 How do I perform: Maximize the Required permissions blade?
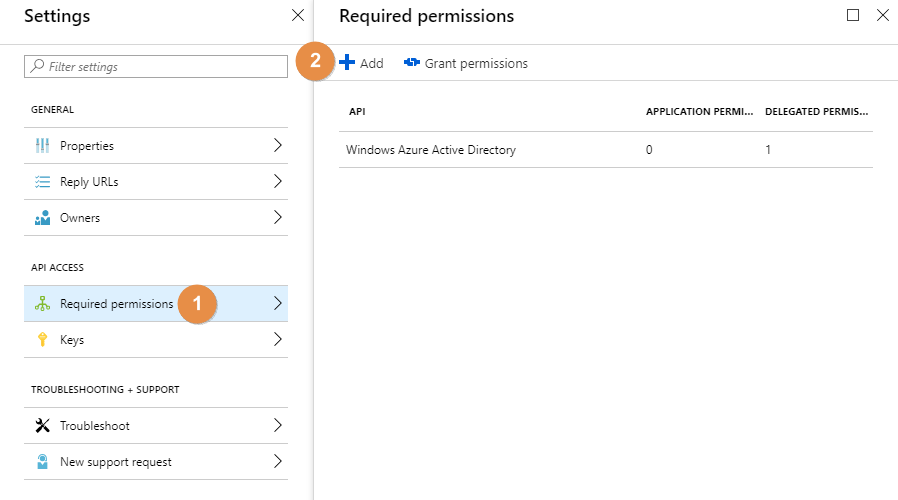(853, 15)
